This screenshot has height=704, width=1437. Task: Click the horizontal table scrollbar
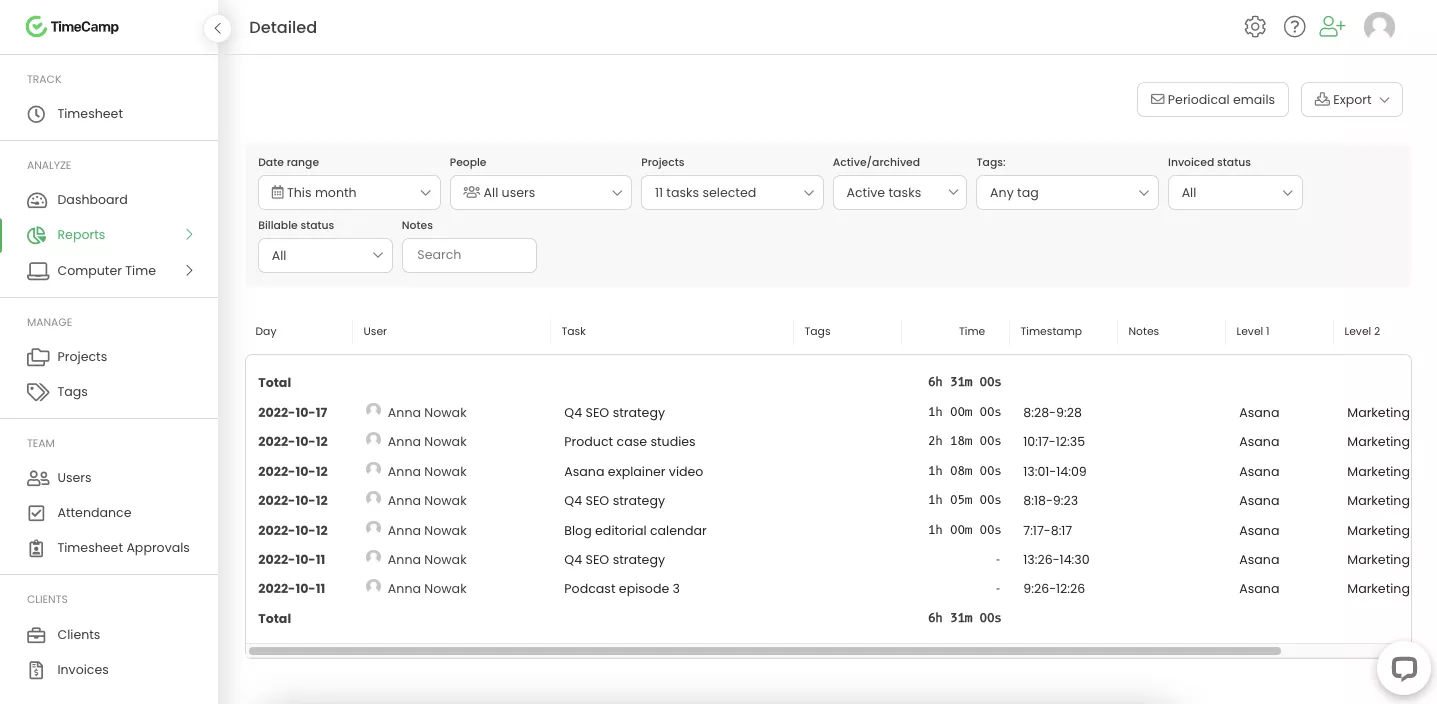[x=764, y=651]
